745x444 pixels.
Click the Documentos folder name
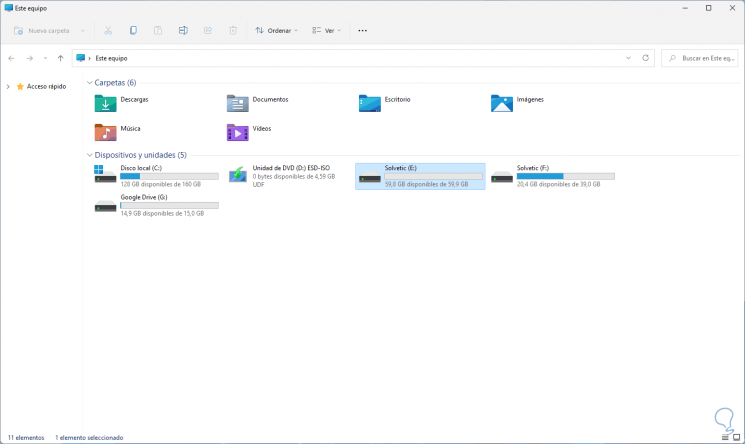point(270,99)
